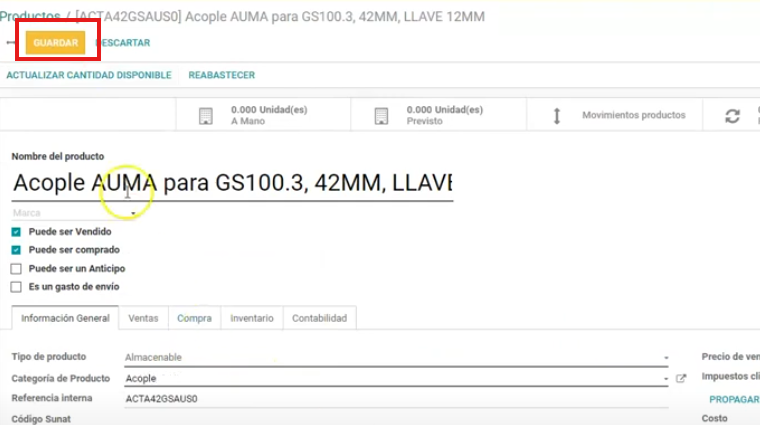Save the product with GUARDAR button
760x425 pixels.
point(55,43)
